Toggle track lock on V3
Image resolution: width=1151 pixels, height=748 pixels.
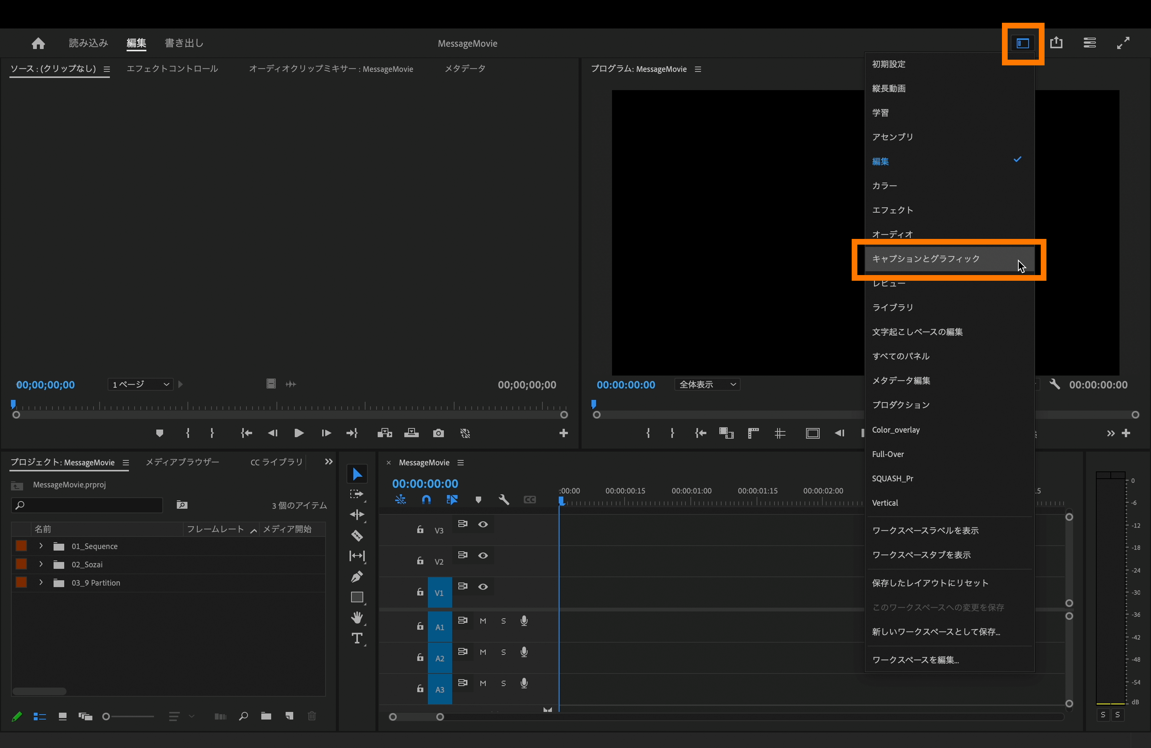click(420, 529)
